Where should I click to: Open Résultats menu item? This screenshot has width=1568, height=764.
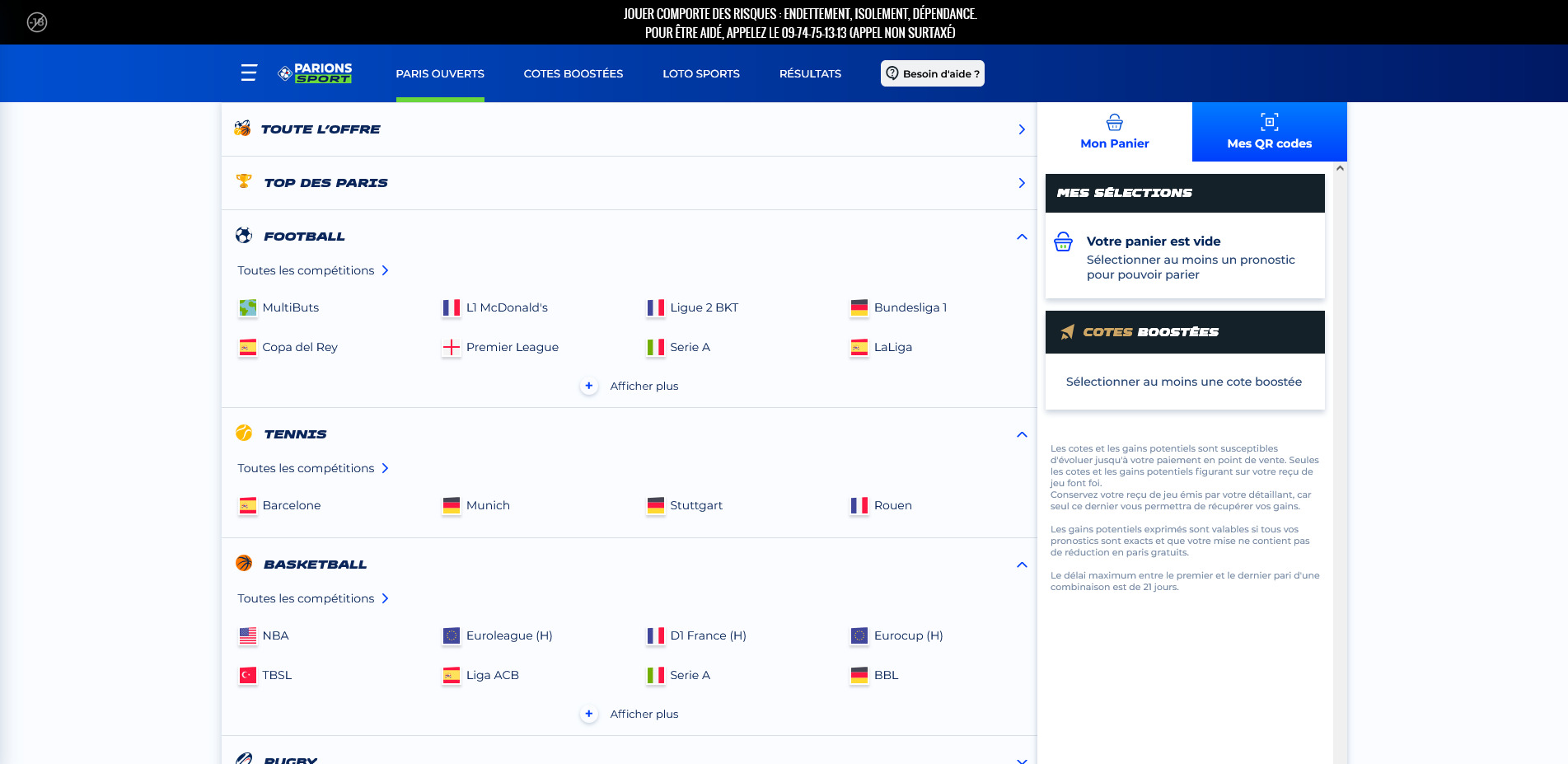810,73
